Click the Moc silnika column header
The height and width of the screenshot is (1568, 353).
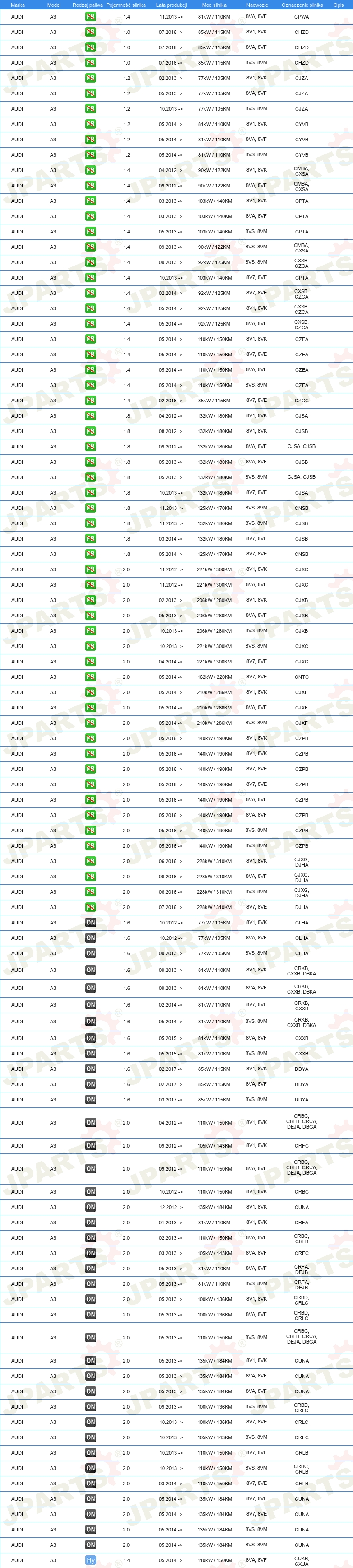click(214, 5)
